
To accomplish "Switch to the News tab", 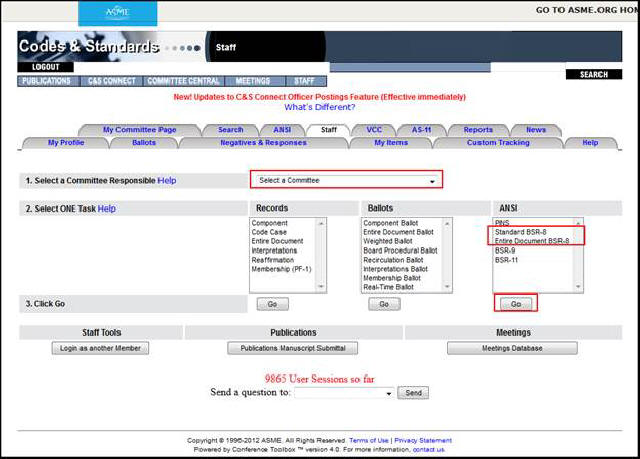I will 536,130.
